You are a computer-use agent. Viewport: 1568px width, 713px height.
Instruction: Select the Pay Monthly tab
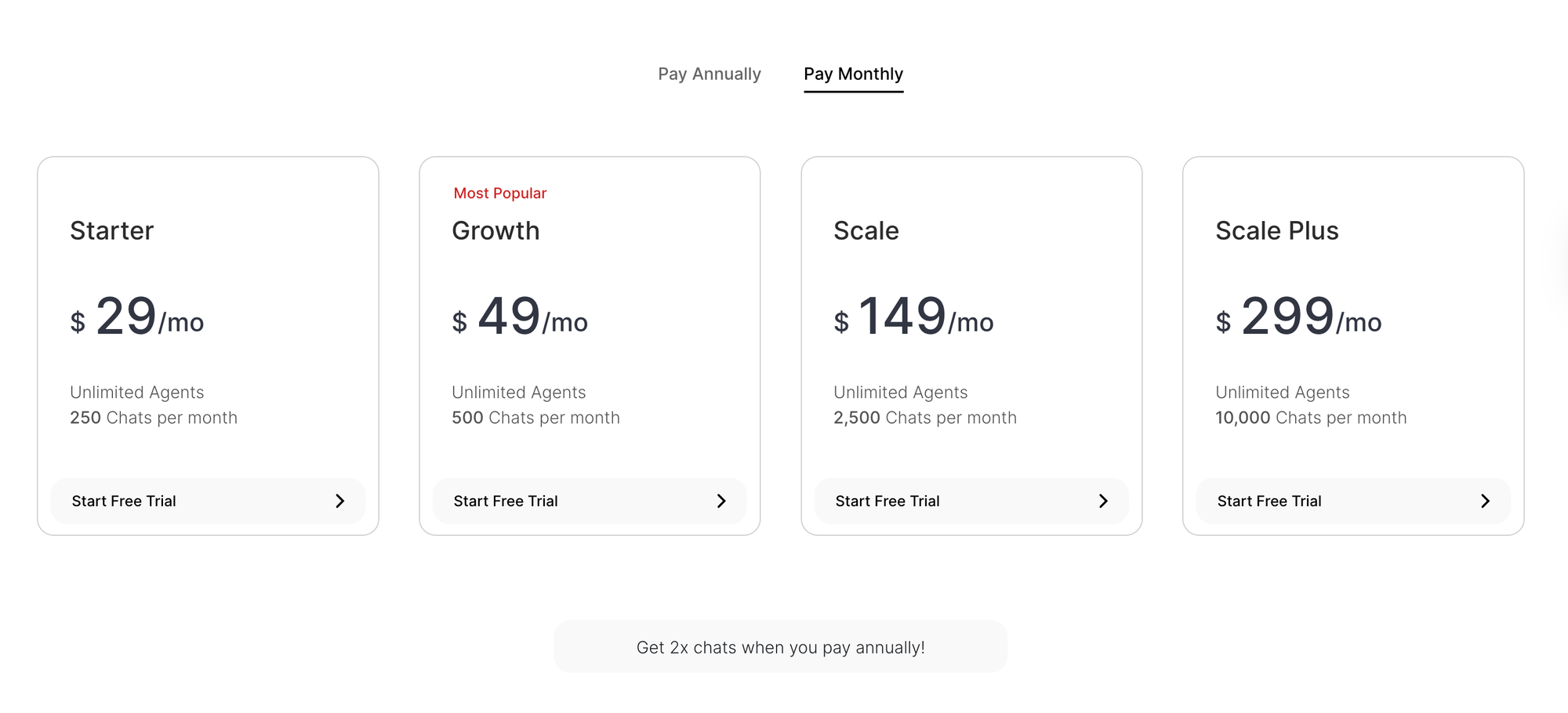(853, 74)
